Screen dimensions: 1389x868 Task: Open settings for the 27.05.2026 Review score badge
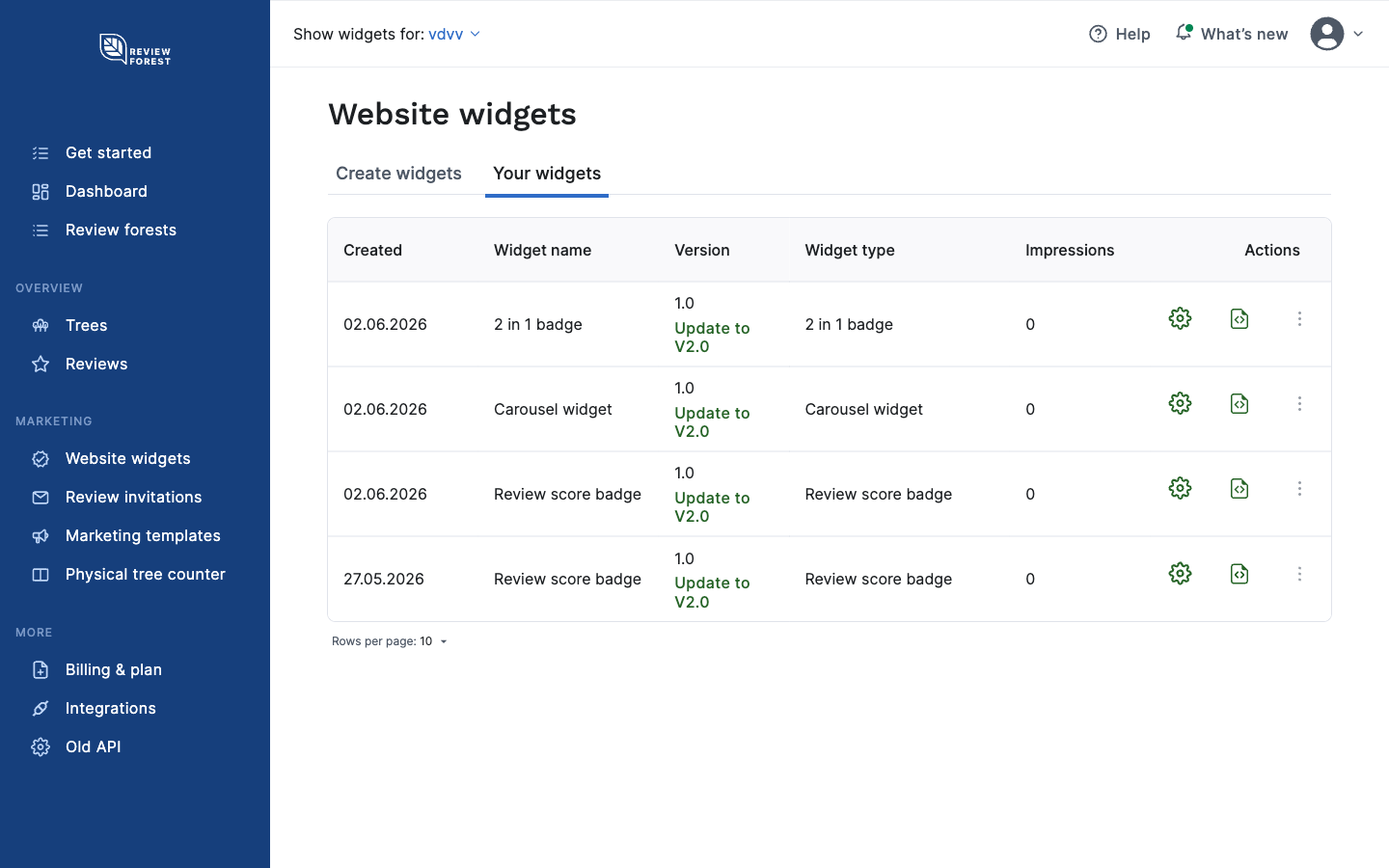click(1180, 574)
